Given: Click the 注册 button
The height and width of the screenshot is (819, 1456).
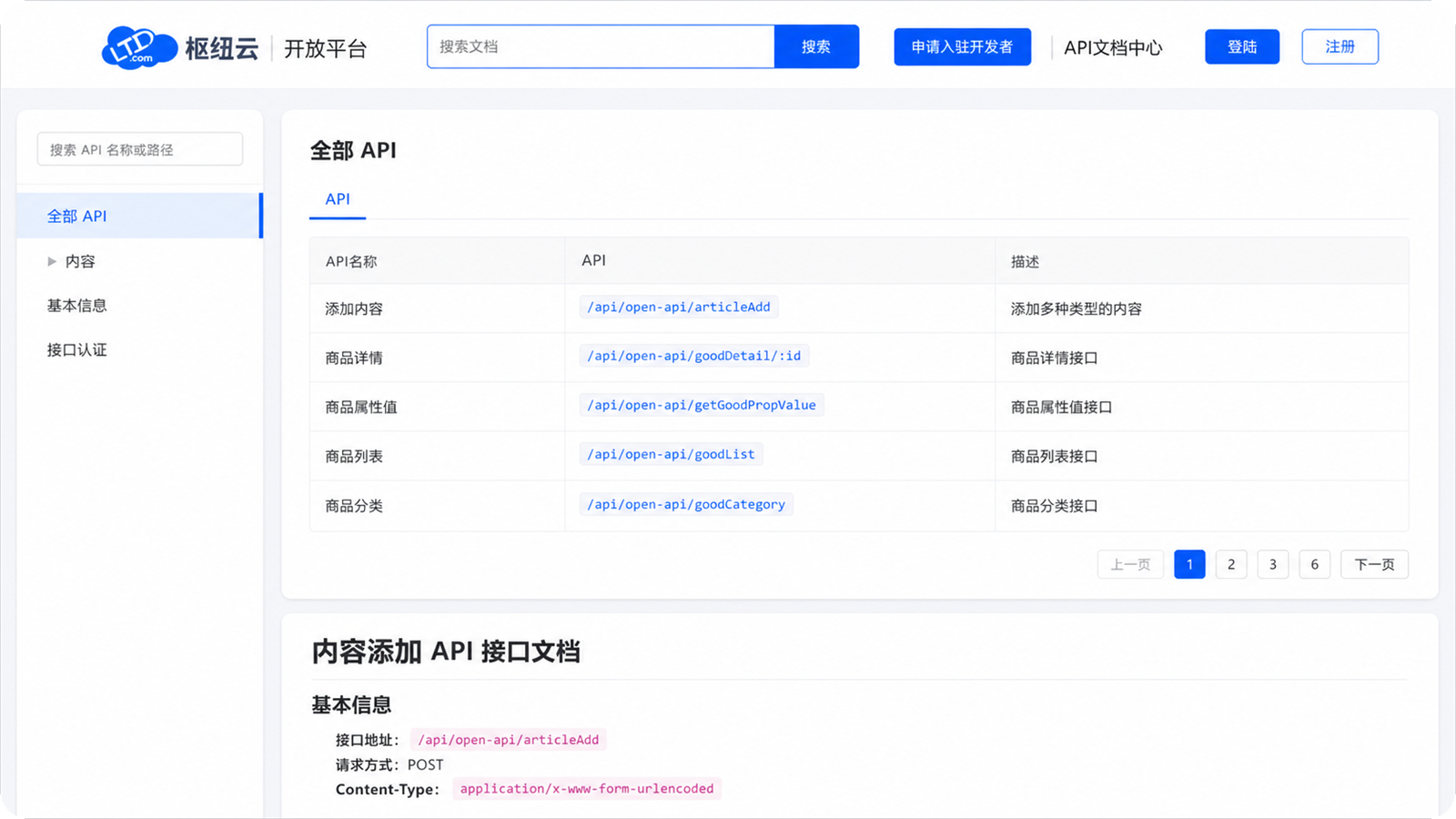Looking at the screenshot, I should tap(1340, 46).
